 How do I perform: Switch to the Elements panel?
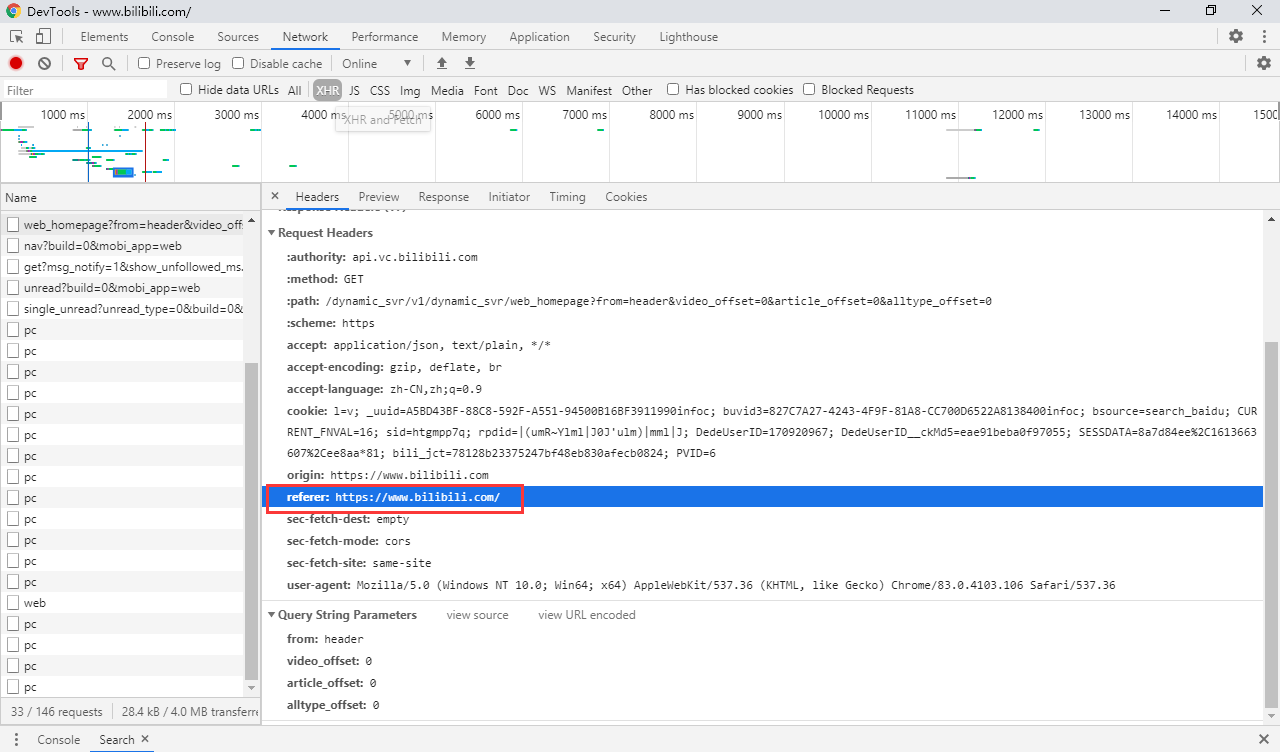coord(104,37)
